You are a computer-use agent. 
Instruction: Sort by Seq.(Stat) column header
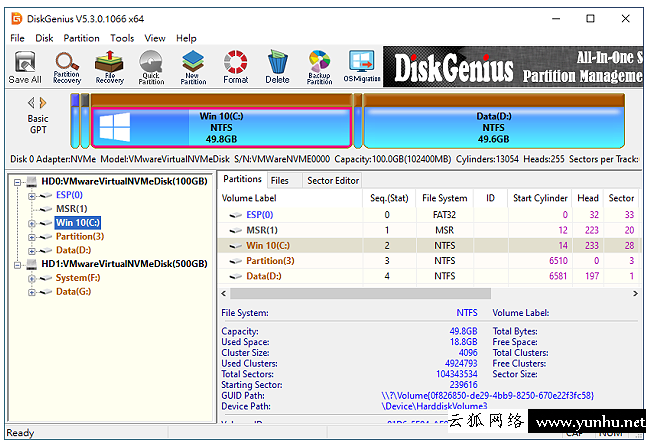pos(389,198)
